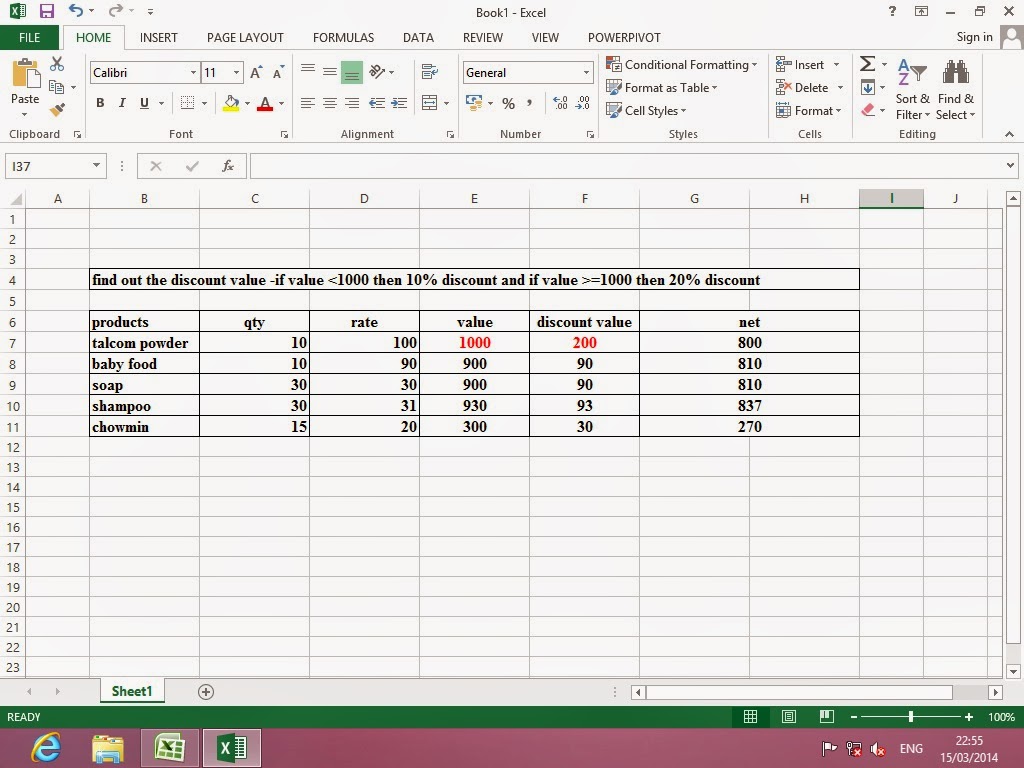Viewport: 1024px width, 768px height.
Task: Click the Paste clipboard icon
Action: tap(25, 73)
